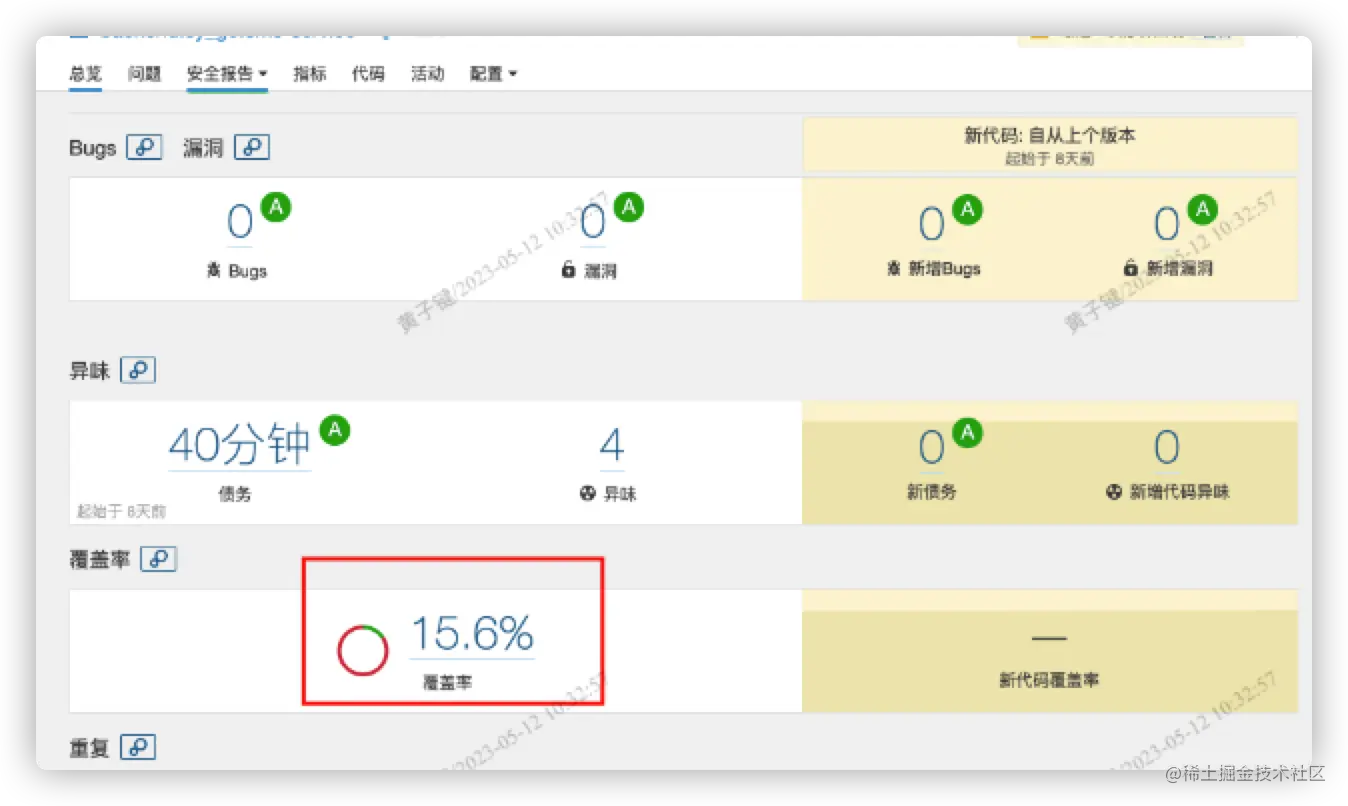This screenshot has width=1348, height=806.
Task: Expand the 配置 dropdown
Action: coord(492,73)
